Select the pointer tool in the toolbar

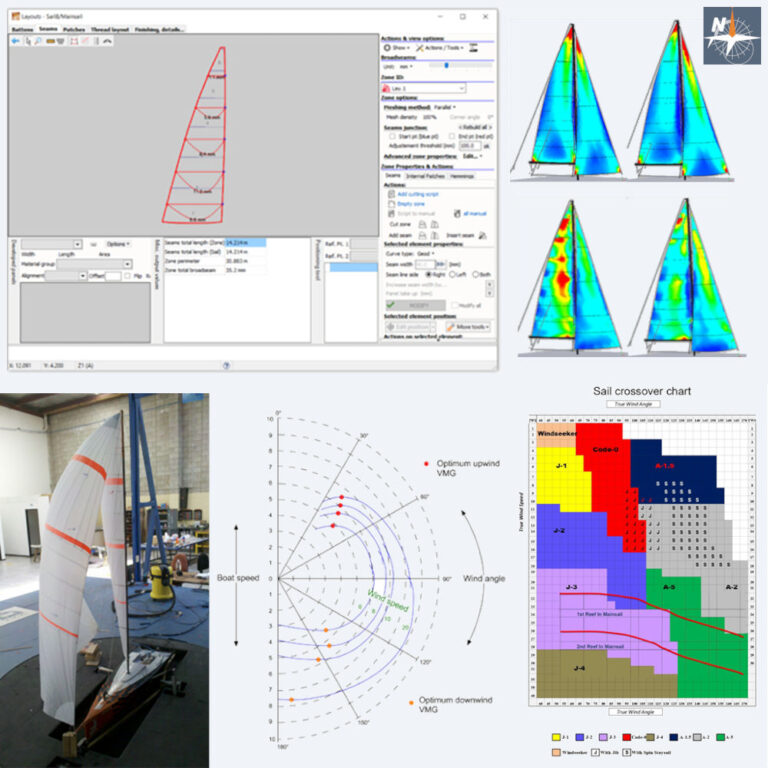(x=29, y=41)
